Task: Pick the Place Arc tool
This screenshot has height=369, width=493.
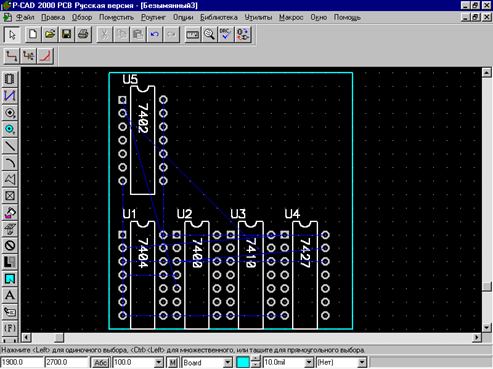Action: pos(10,162)
